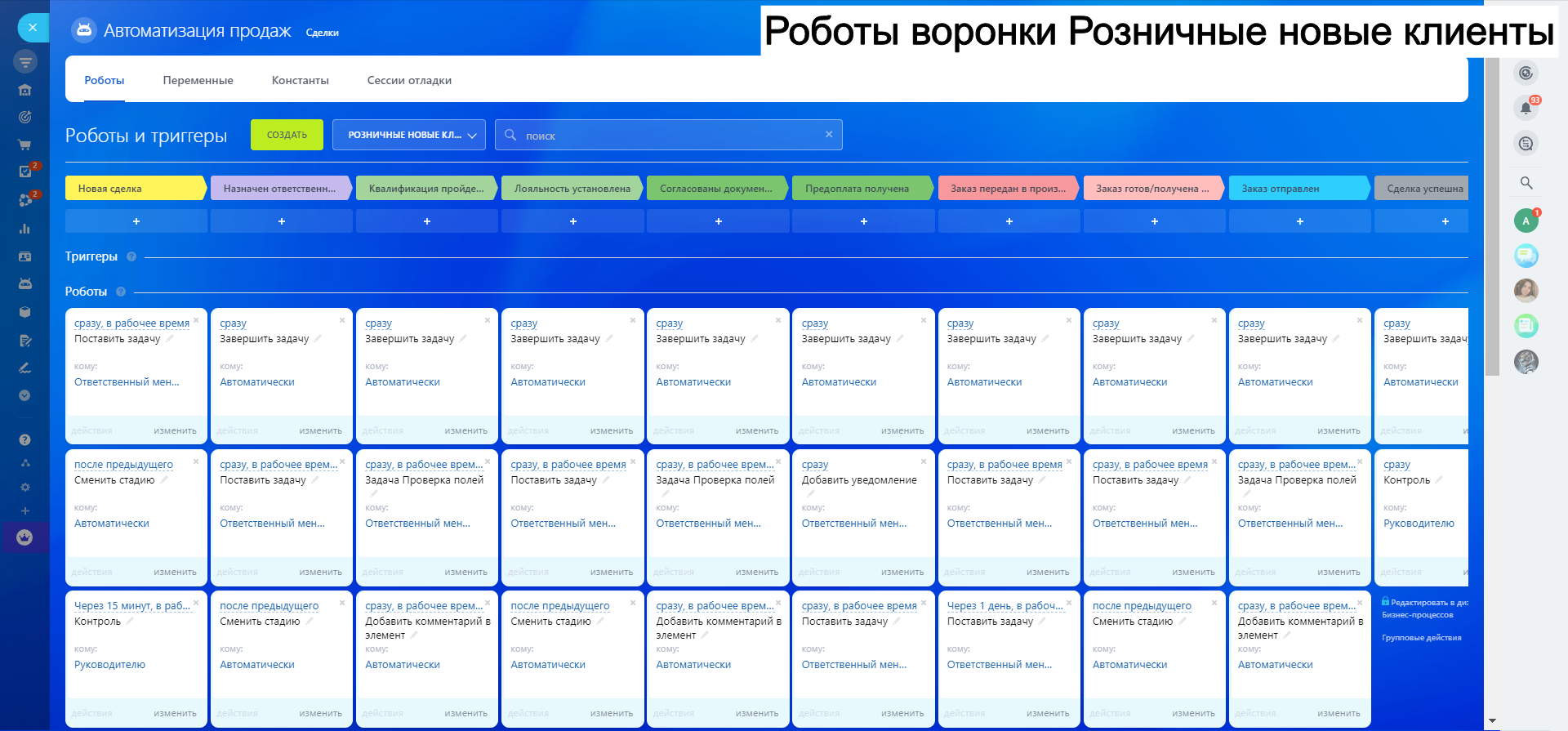Open the РОЗНИЧНЫЕ НОВЫЕ КЛ... funnel dropdown
The height and width of the screenshot is (731, 1568).
pos(409,135)
